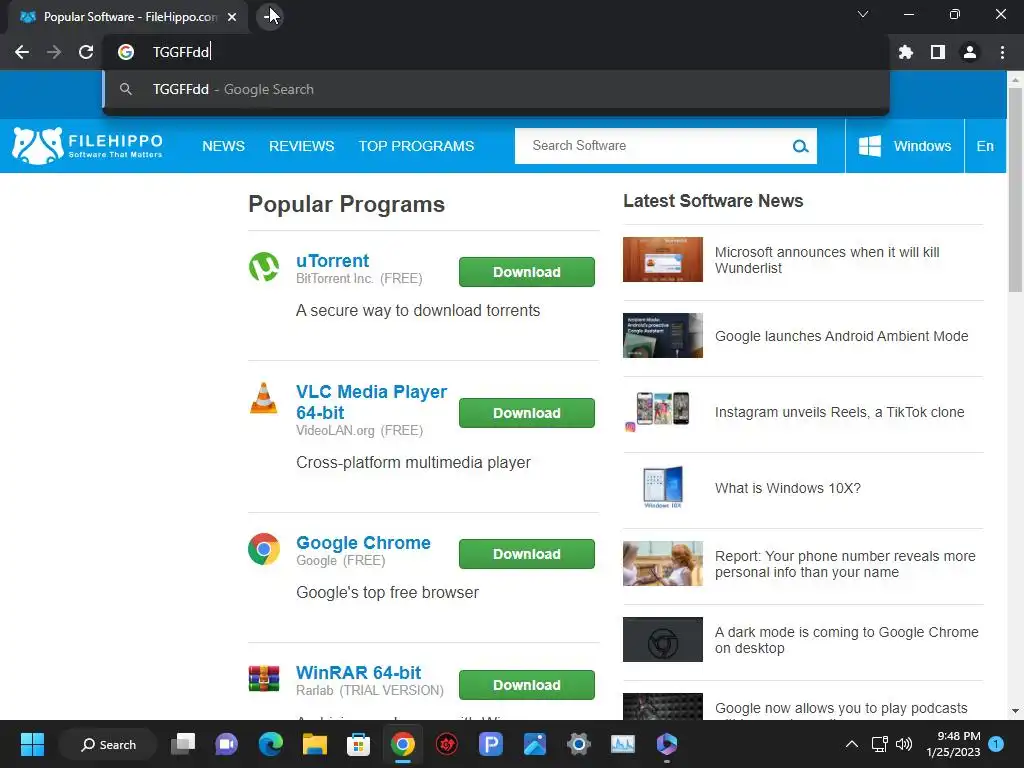Image resolution: width=1024 pixels, height=768 pixels.
Task: Open the WinRAR 64-bit title link
Action: [x=359, y=673]
